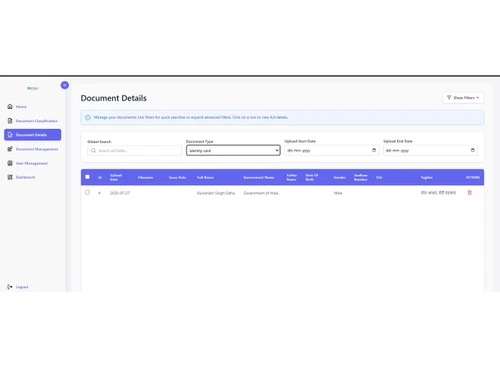Click the Document Classification icon
This screenshot has height=375, width=500.
click(x=10, y=121)
